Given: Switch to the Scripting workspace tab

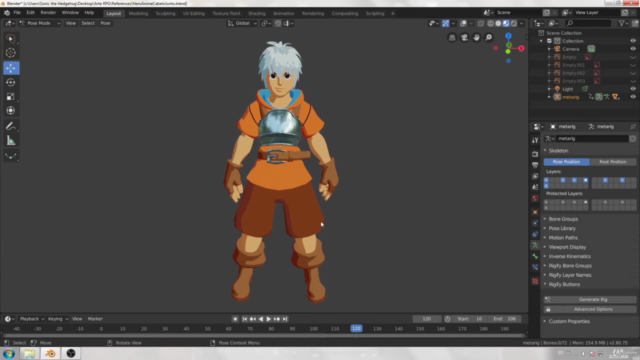Looking at the screenshot, I should point(375,13).
